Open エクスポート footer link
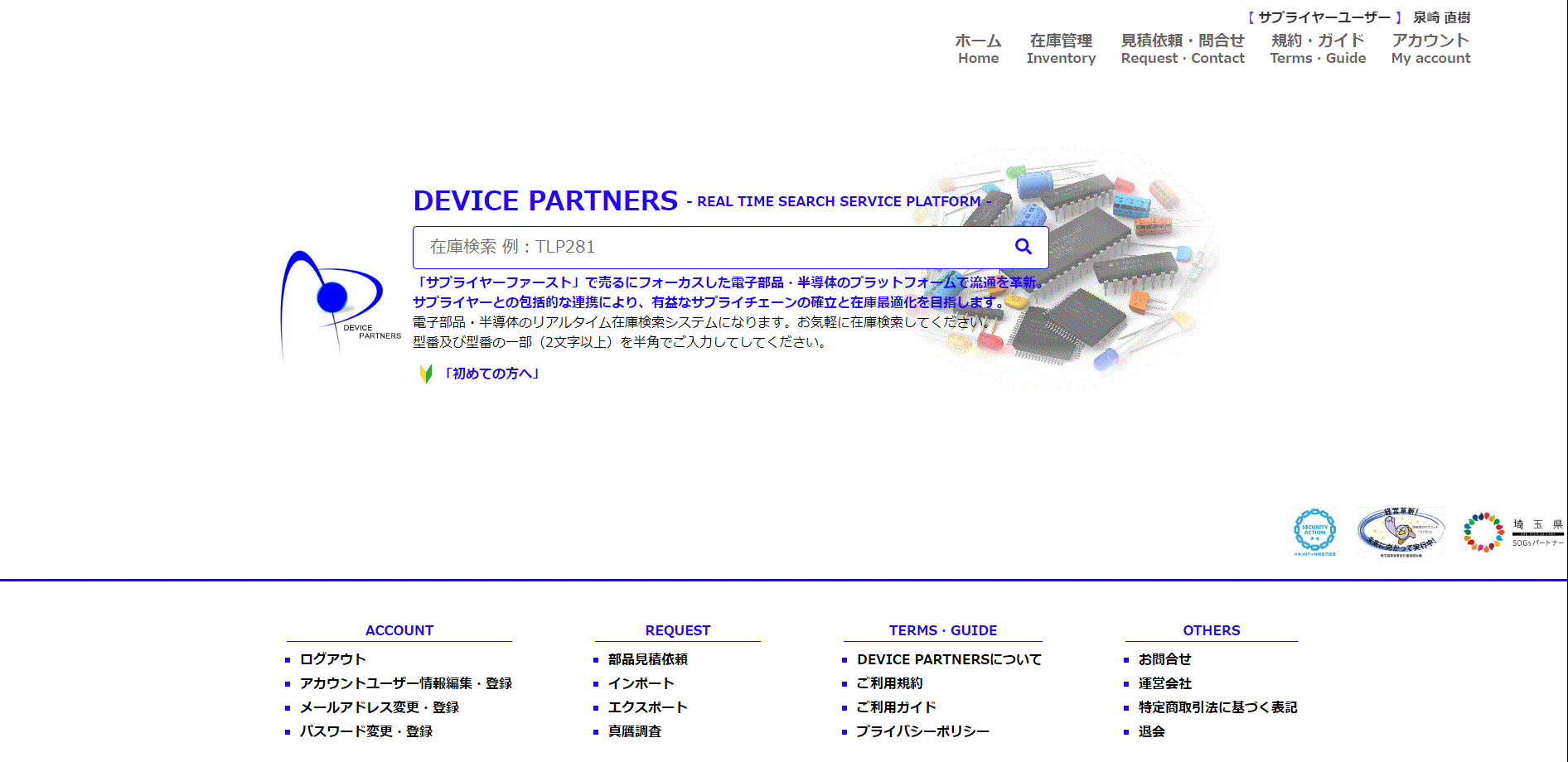 [648, 707]
